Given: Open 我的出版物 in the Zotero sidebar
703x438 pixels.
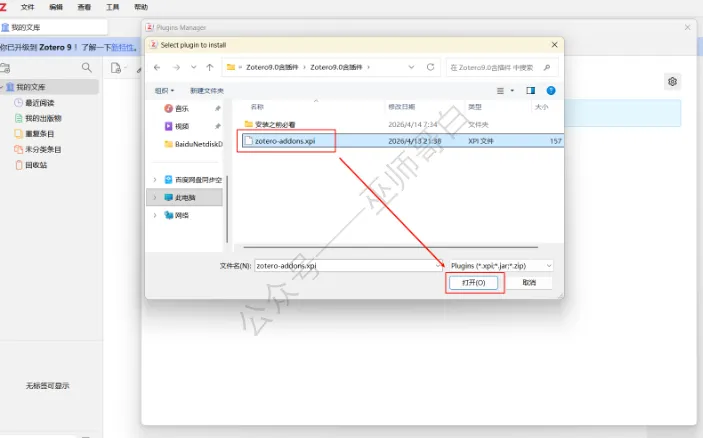Looking at the screenshot, I should click(43, 118).
